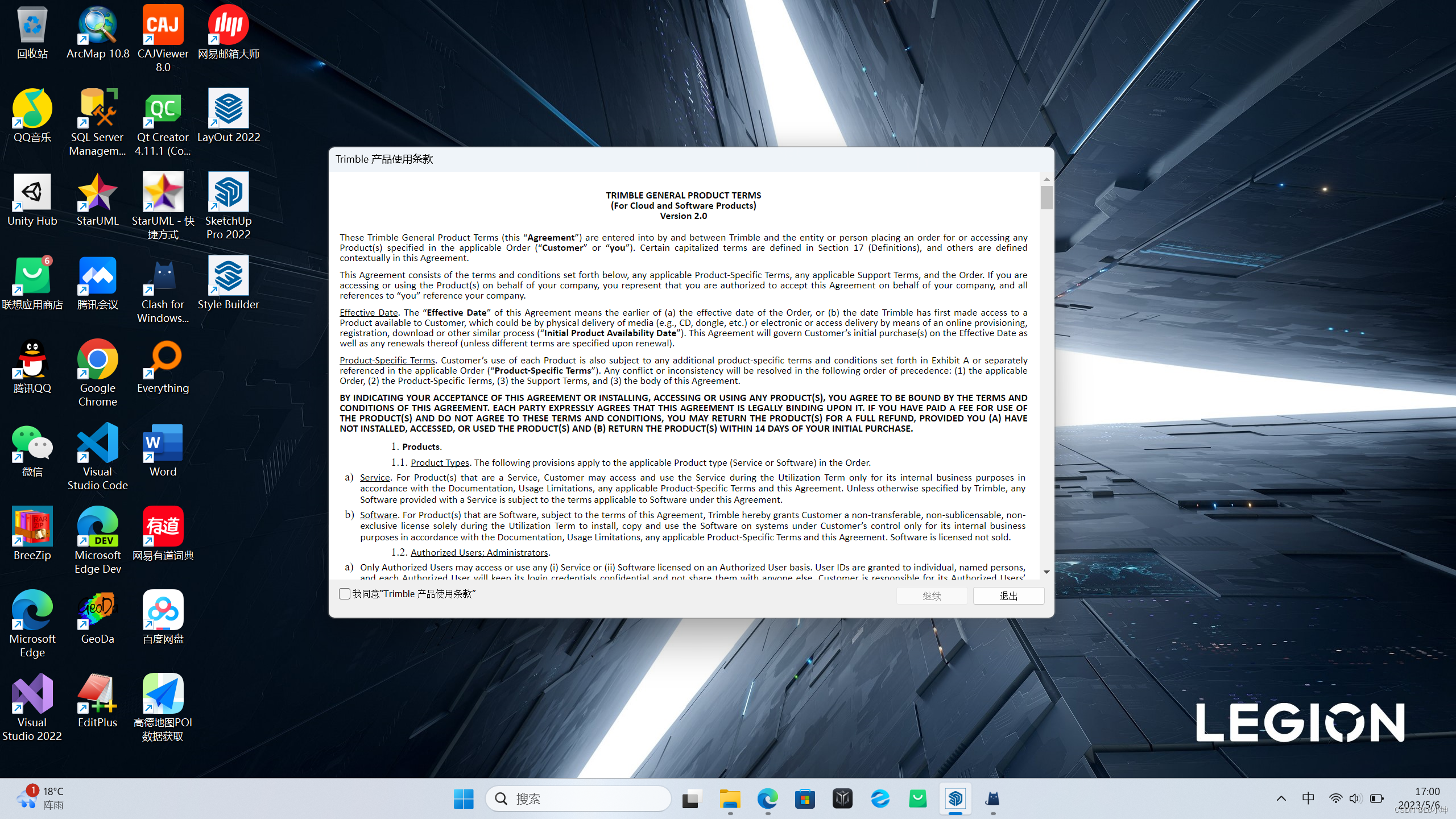Image resolution: width=1456 pixels, height=819 pixels.
Task: Open the blue Internet Explorer-style taskbar icon
Action: pos(880,799)
